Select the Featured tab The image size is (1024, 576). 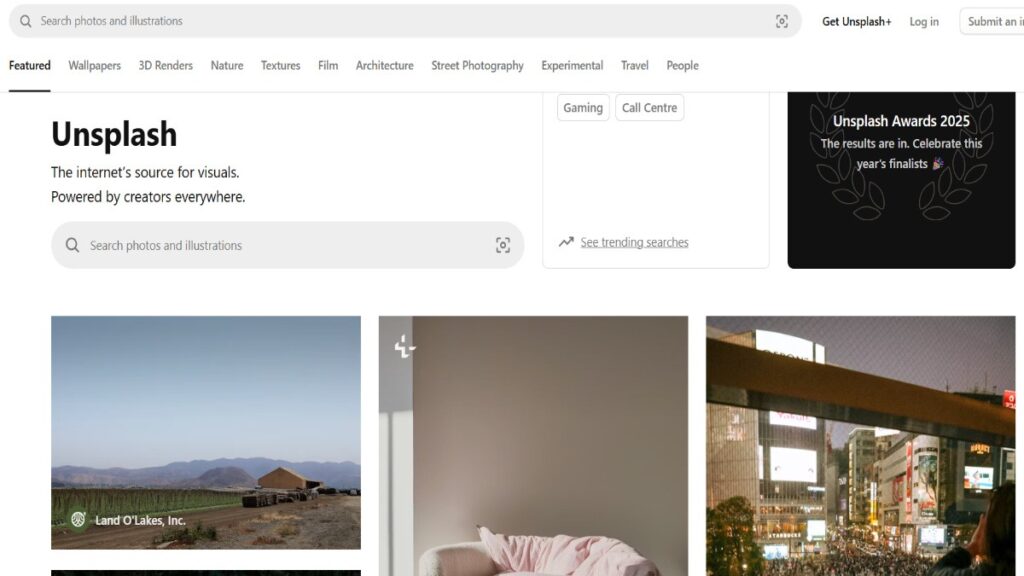30,66
